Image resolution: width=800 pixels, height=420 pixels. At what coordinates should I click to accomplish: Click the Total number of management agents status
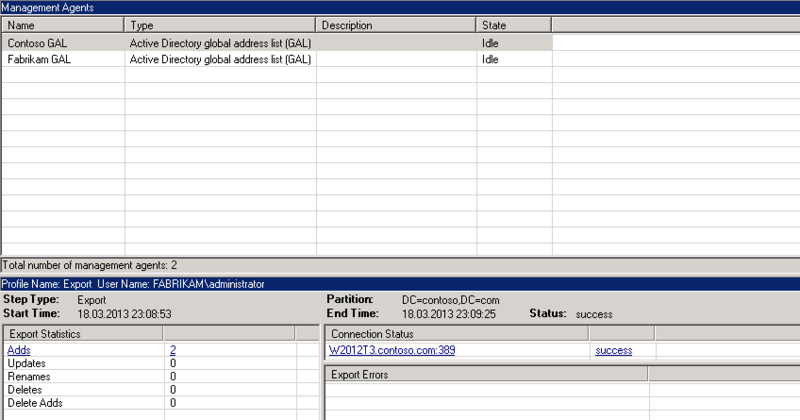click(x=90, y=265)
